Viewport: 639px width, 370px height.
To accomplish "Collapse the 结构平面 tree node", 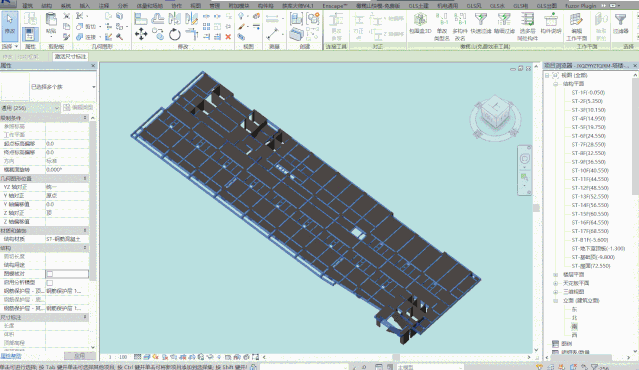I will point(555,84).
